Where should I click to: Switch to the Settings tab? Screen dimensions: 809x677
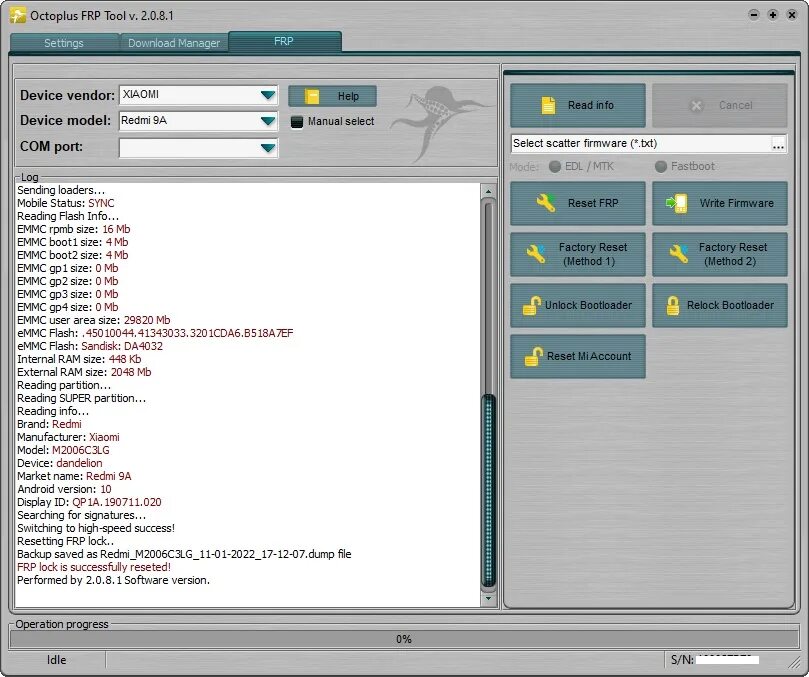click(64, 43)
